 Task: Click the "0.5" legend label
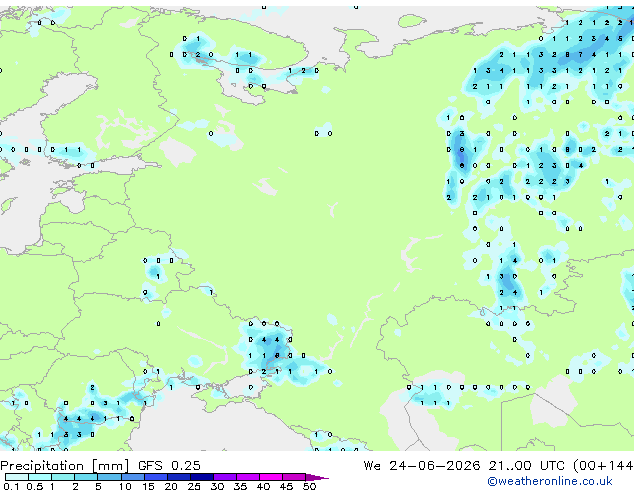(34, 486)
